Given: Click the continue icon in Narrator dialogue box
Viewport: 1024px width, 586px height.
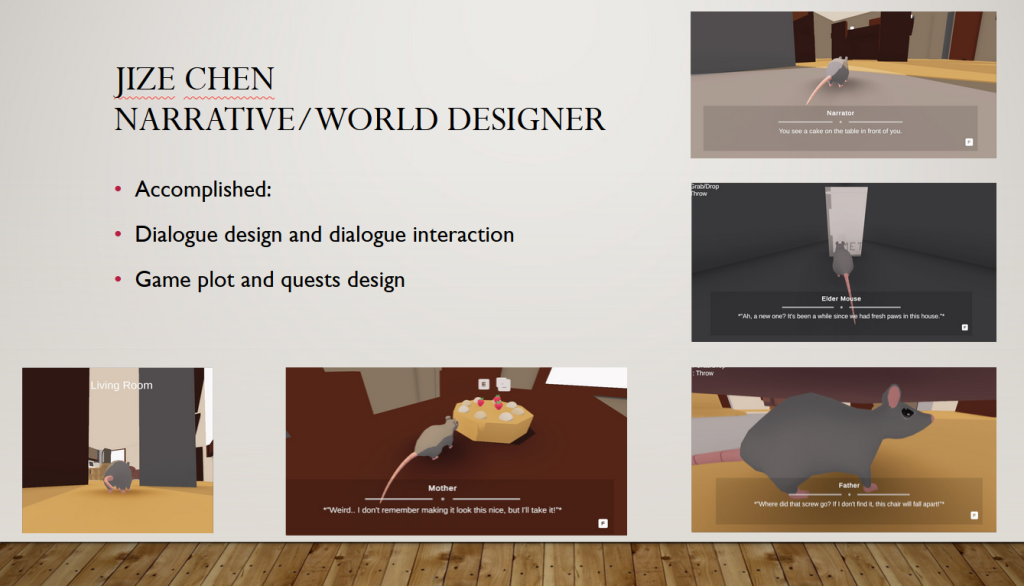Looking at the screenshot, I should pyautogui.click(x=969, y=142).
